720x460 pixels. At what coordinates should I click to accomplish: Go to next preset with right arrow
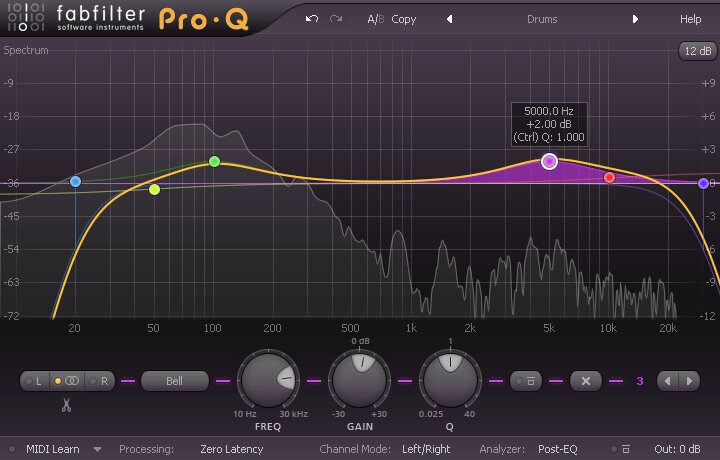tap(635, 19)
